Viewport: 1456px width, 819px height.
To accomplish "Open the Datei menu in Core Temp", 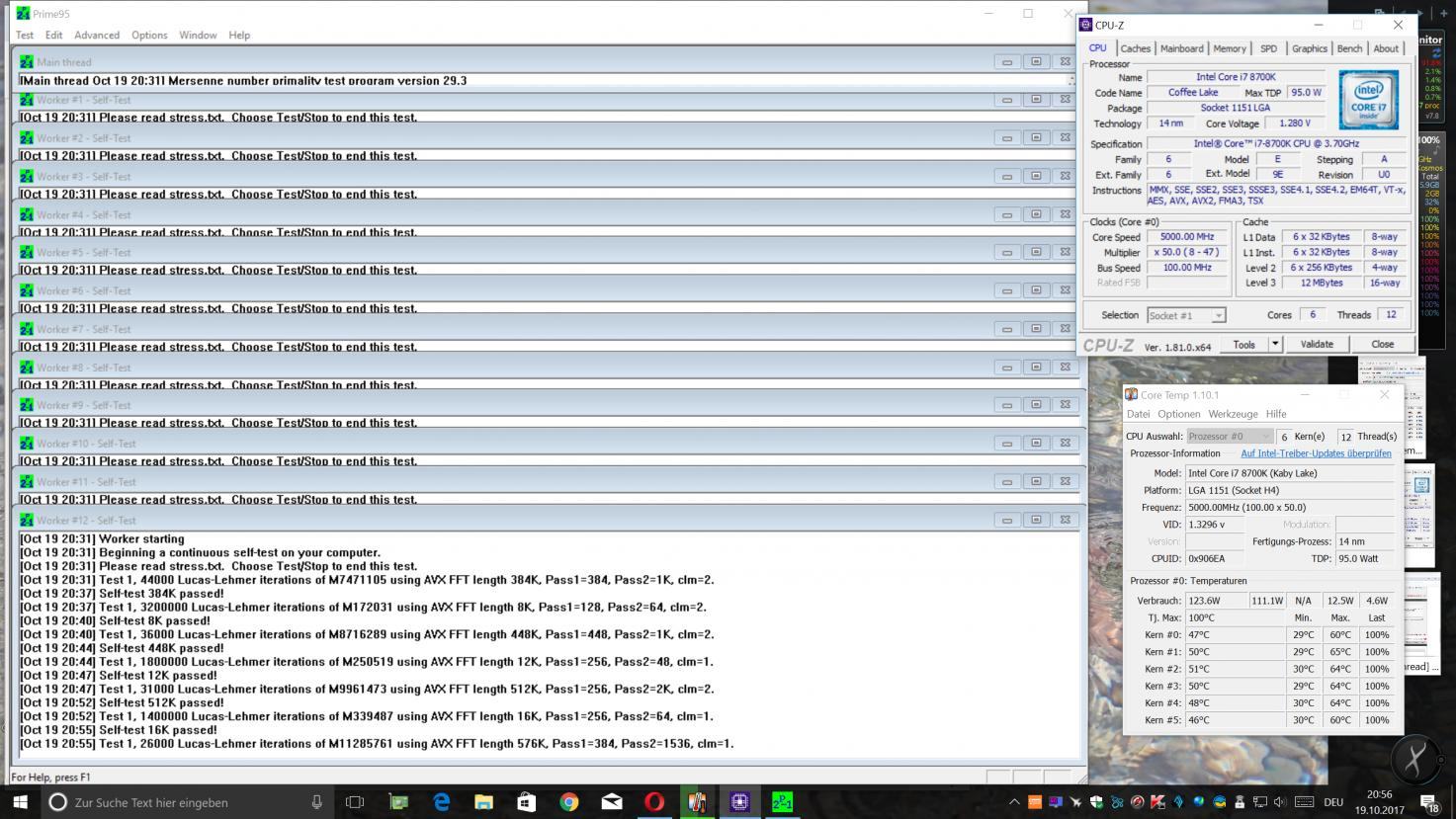I will 1139,414.
